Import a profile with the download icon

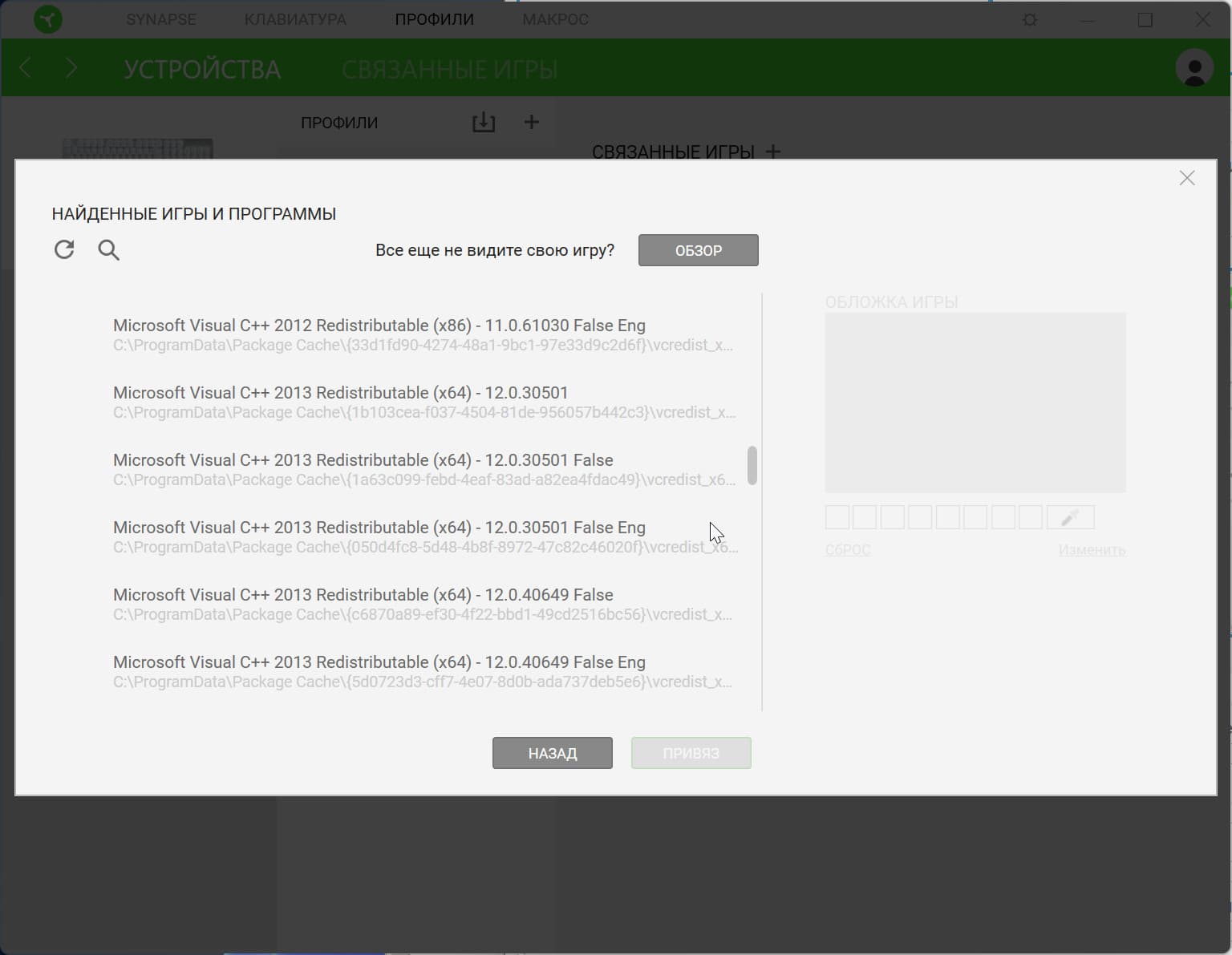(484, 122)
